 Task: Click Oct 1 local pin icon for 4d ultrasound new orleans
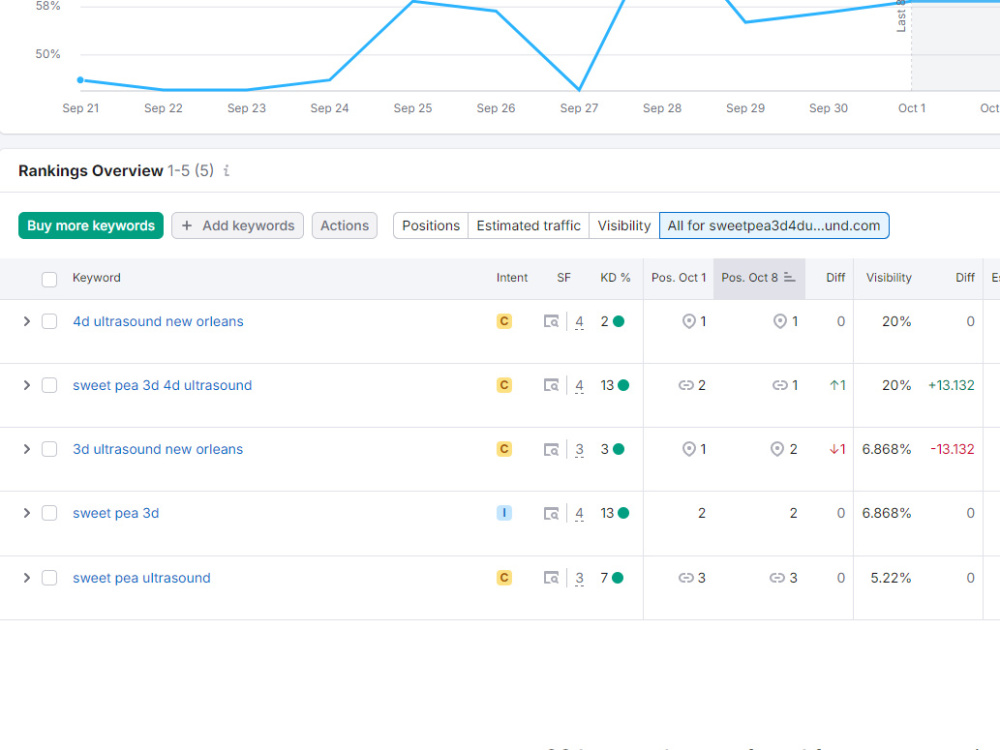(x=689, y=321)
